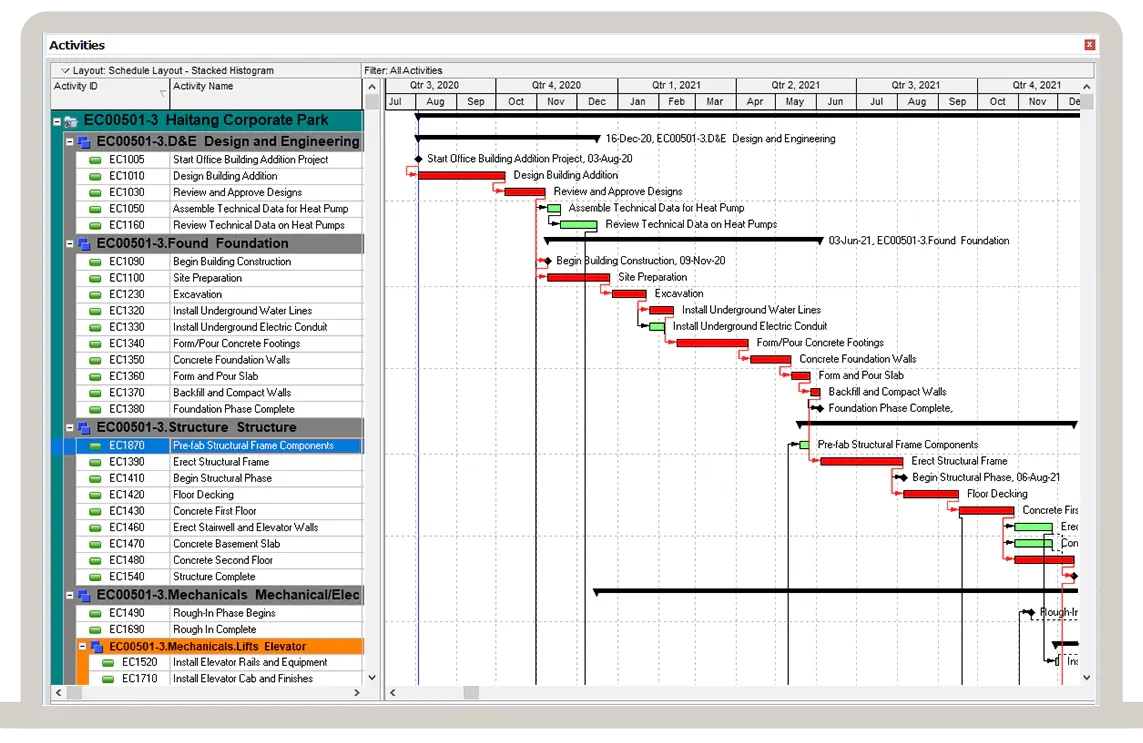Select the 'Rough In Complete' activity row
Image resolution: width=1143 pixels, height=743 pixels.
tap(219, 630)
